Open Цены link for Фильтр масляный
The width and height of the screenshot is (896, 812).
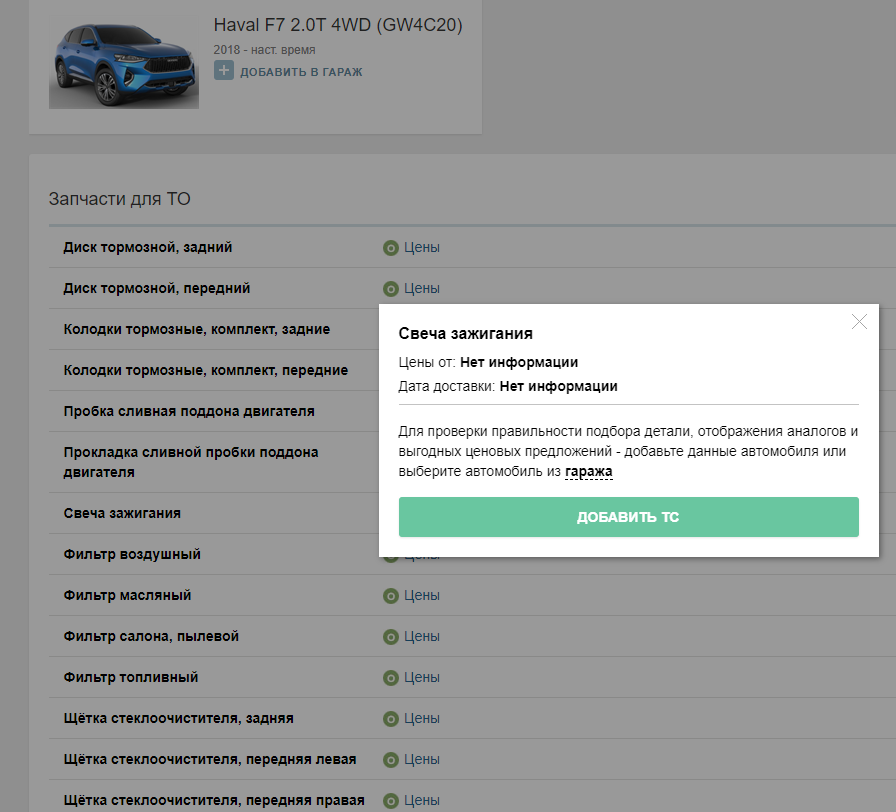click(422, 595)
